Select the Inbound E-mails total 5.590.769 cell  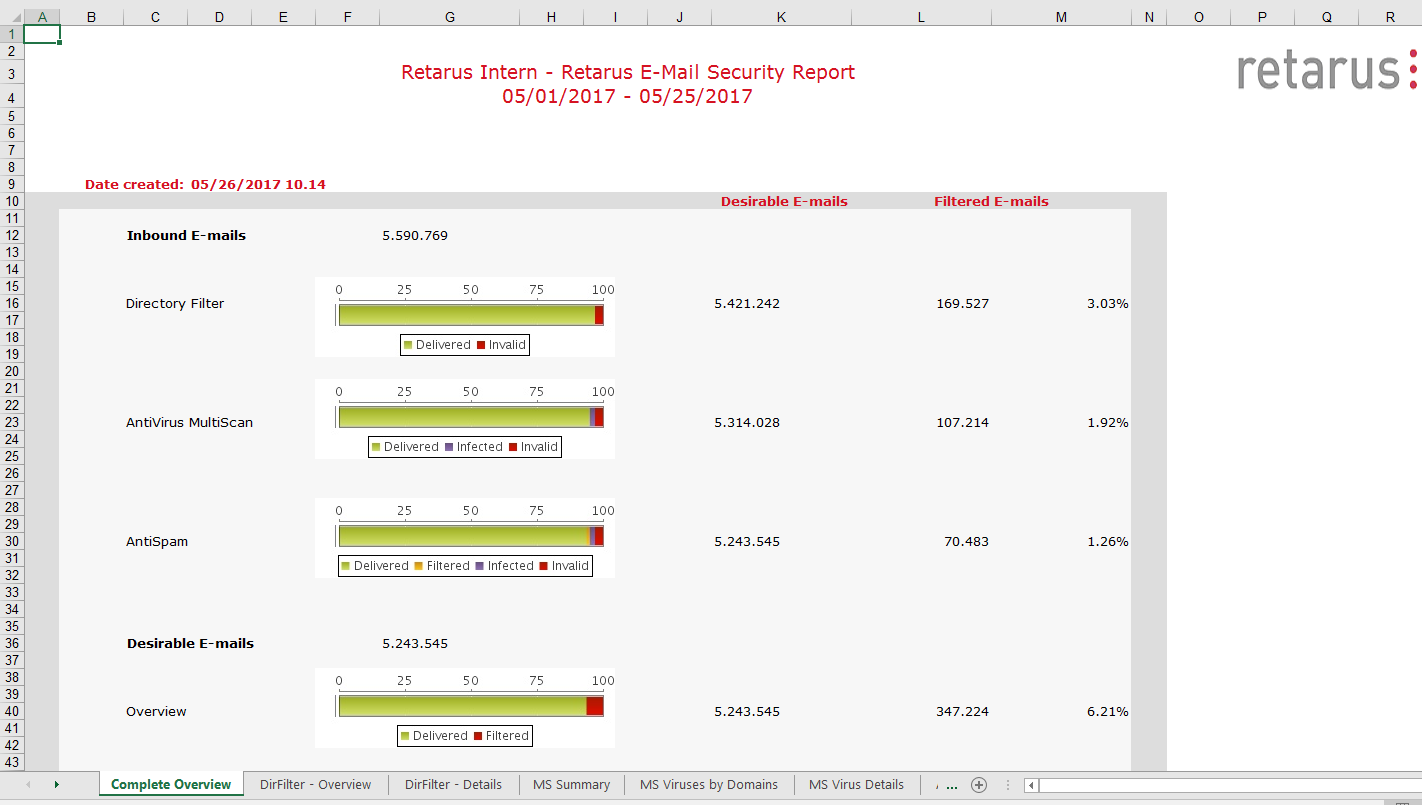pos(415,236)
